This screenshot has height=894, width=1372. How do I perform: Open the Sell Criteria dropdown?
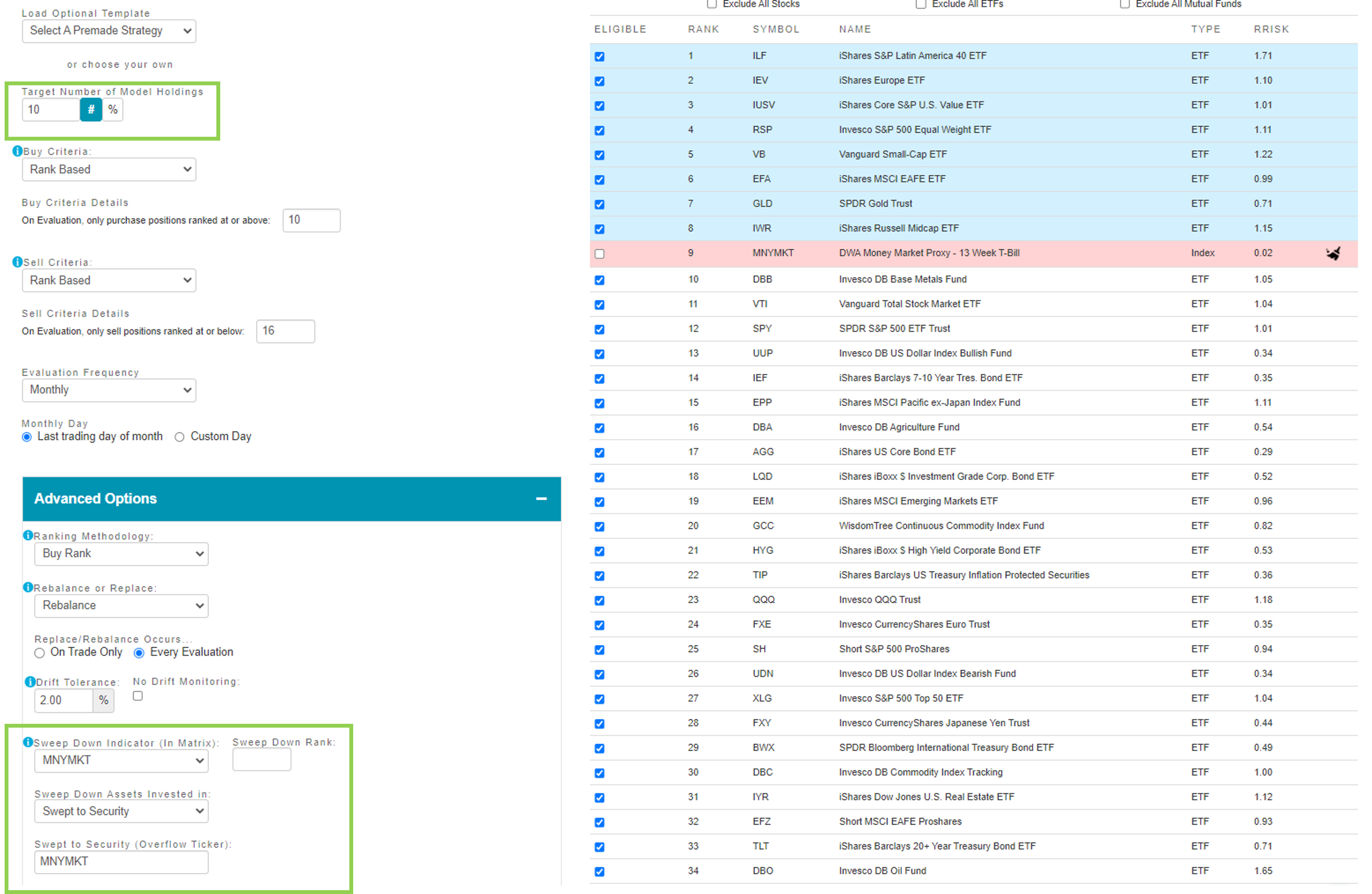click(109, 281)
